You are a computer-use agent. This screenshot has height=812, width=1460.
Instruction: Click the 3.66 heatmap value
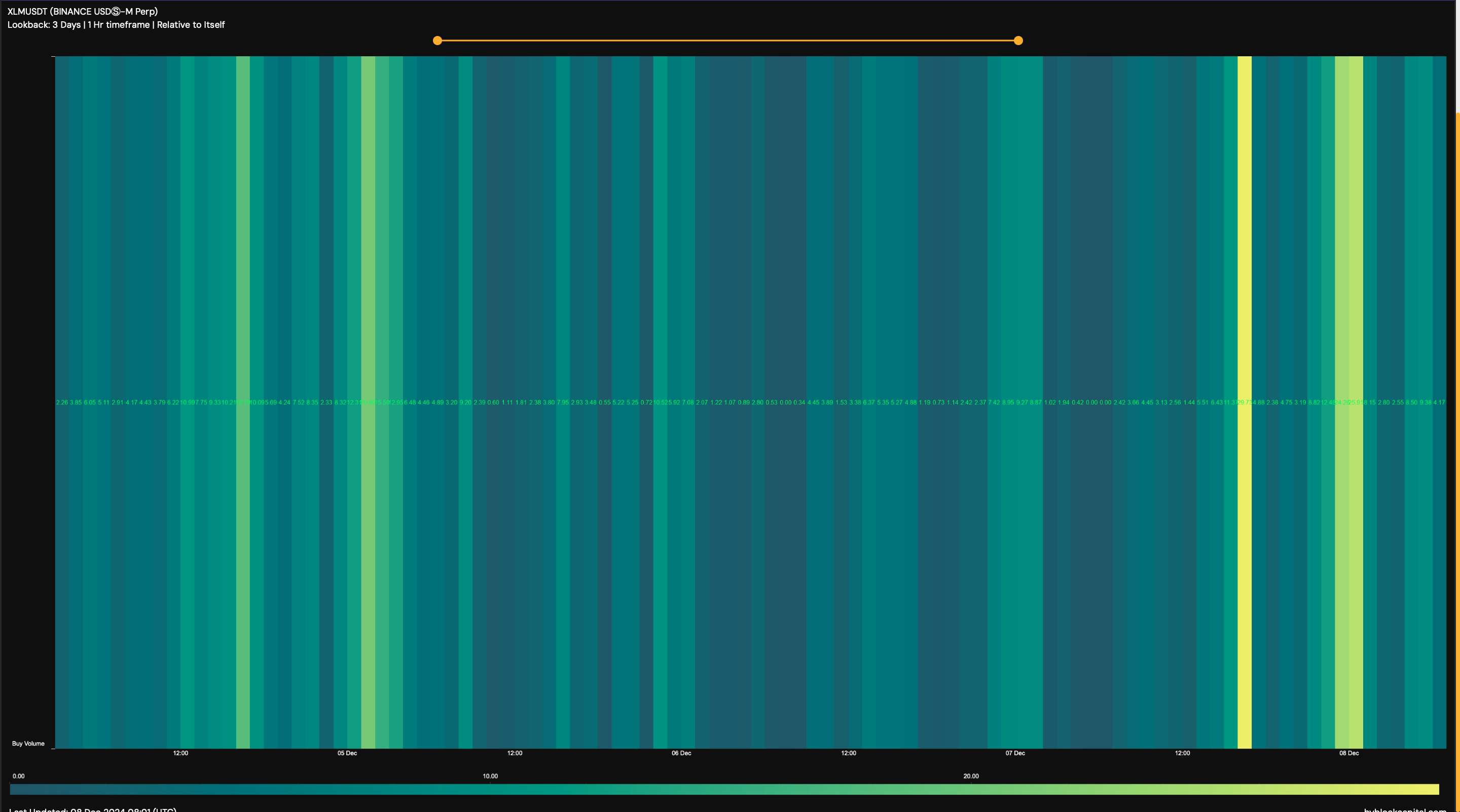pyautogui.click(x=1133, y=402)
